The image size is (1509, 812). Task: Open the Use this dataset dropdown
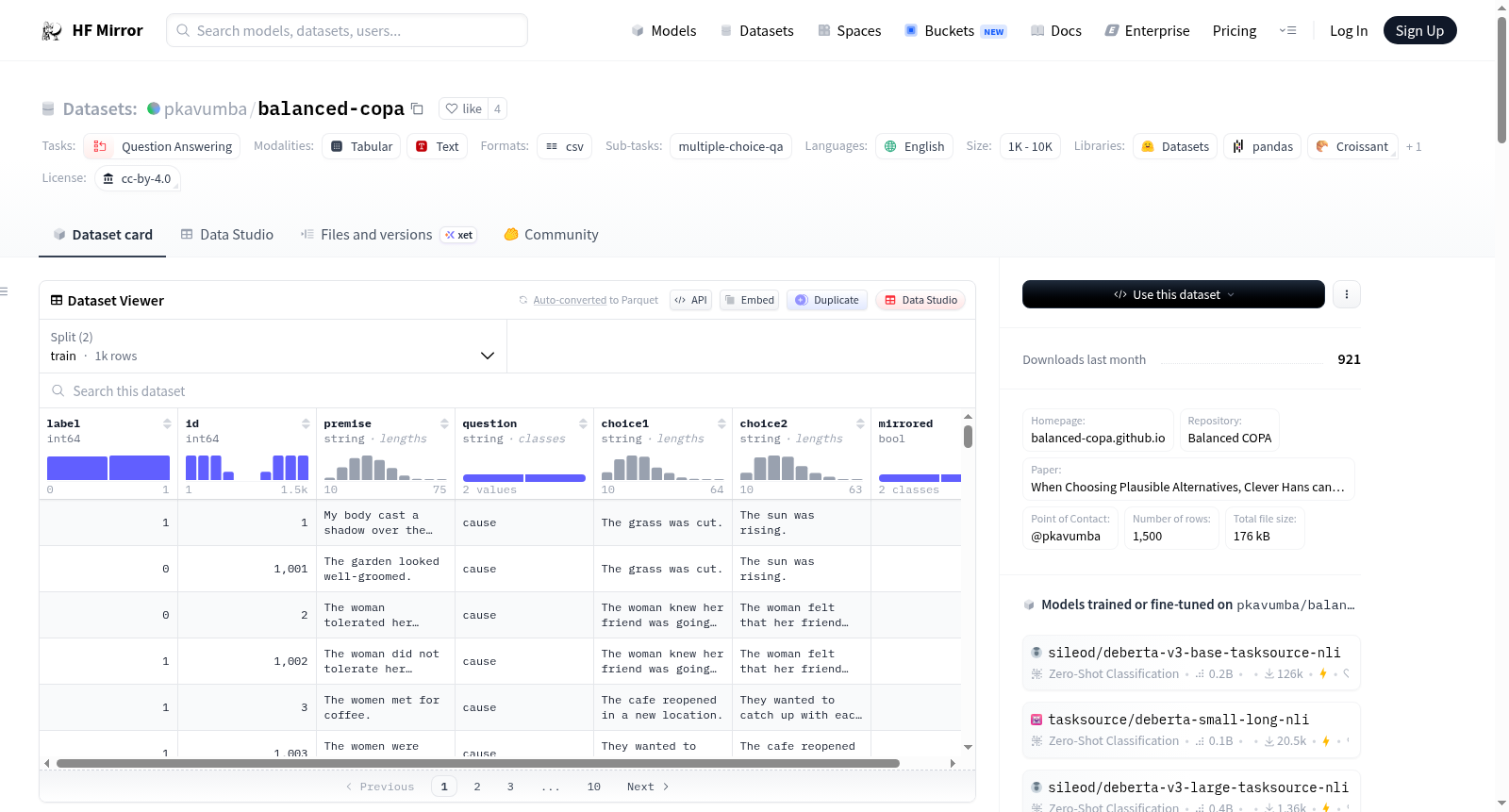coord(1173,294)
